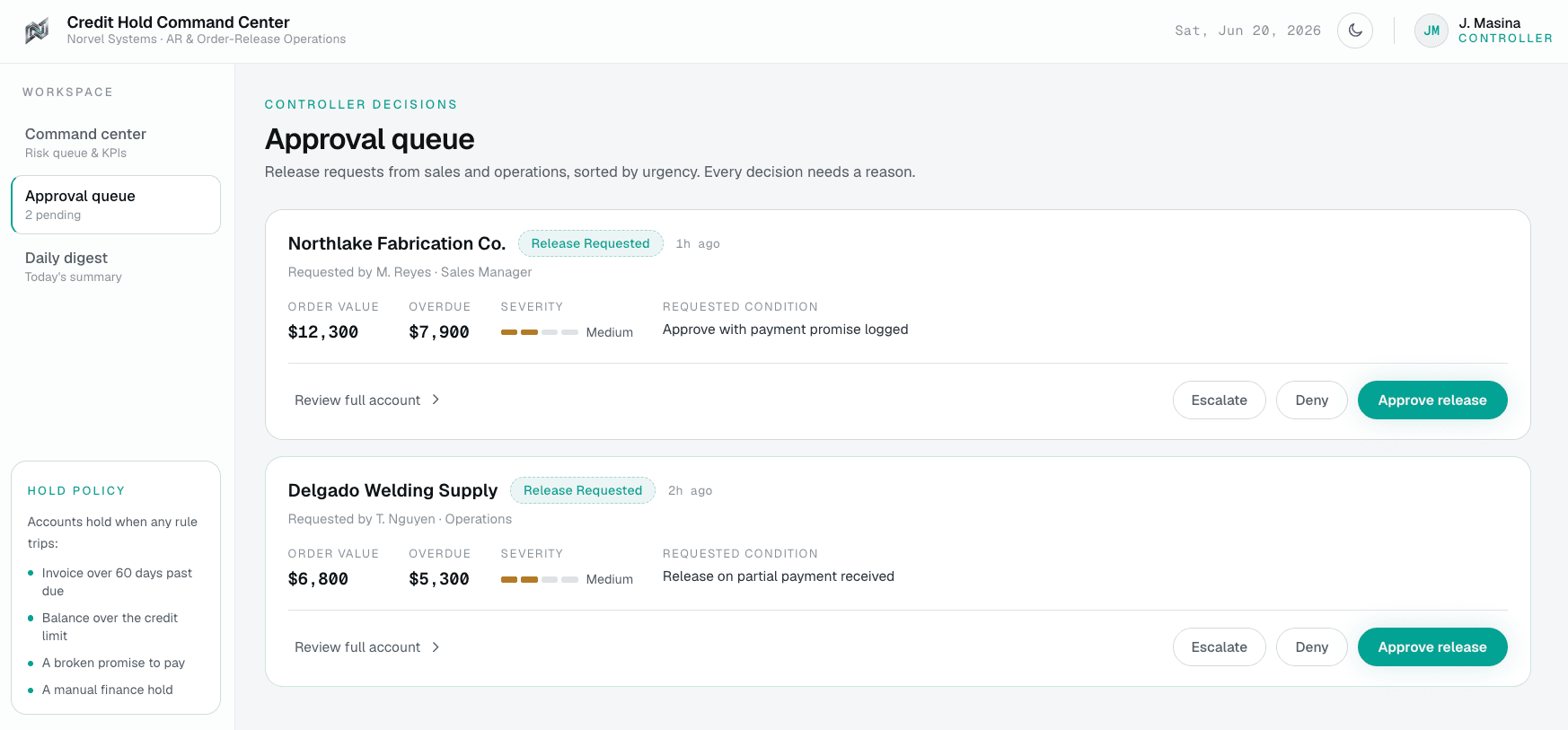Open the Command center workspace item
Screen dimensions: 1568x730
116,143
